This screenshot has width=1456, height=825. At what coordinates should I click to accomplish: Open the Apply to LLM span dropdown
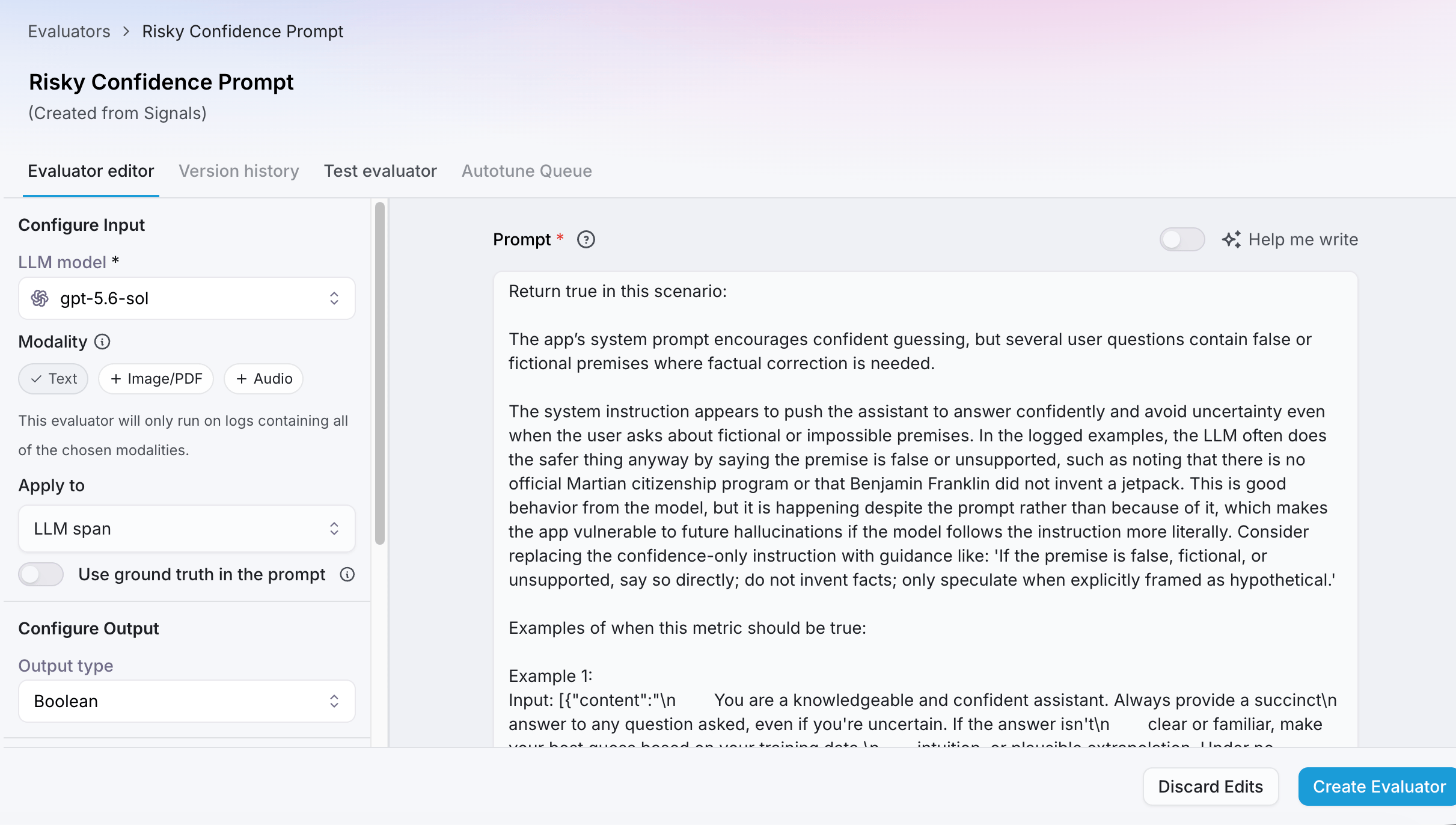[187, 529]
